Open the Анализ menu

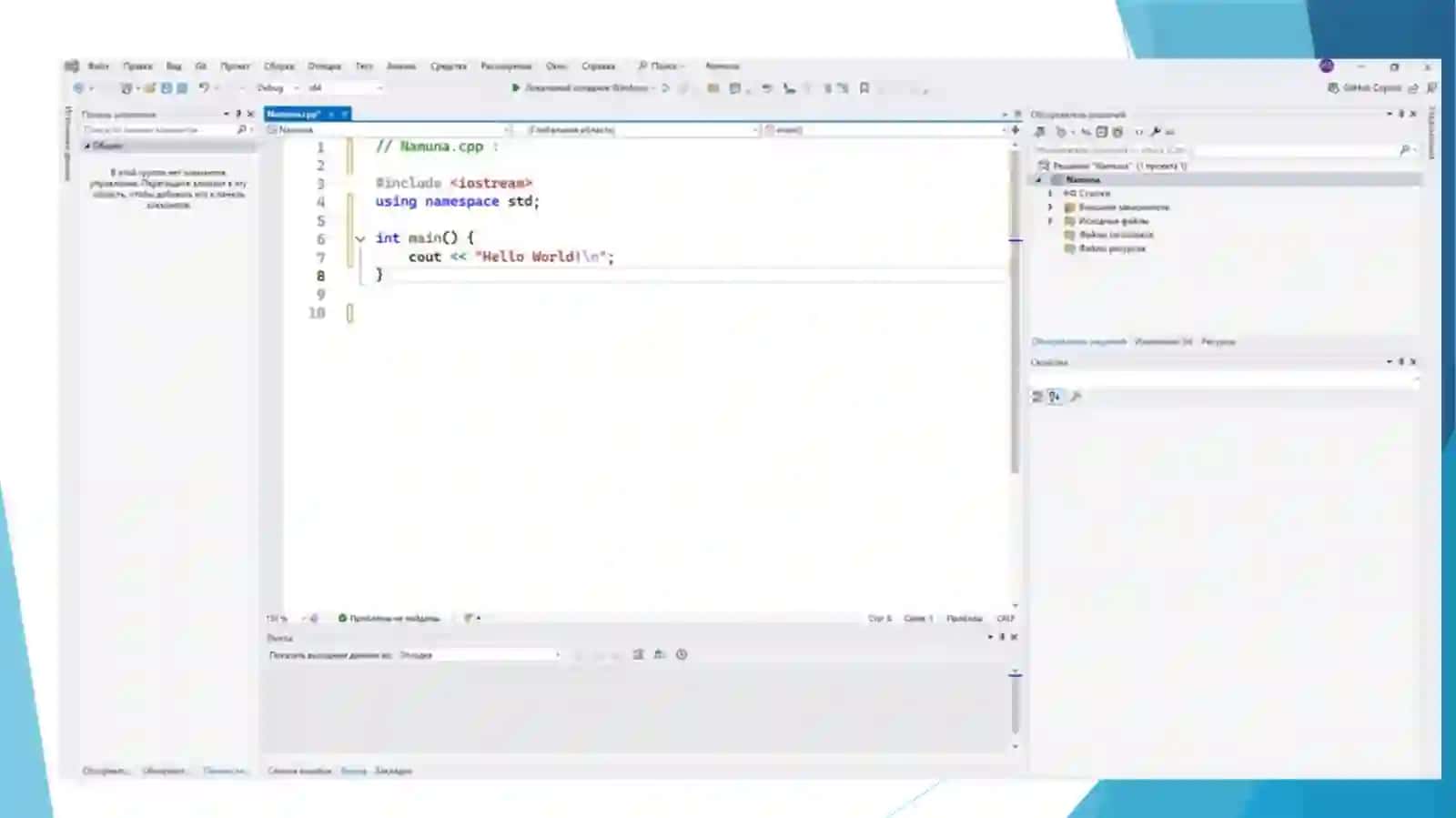400,66
